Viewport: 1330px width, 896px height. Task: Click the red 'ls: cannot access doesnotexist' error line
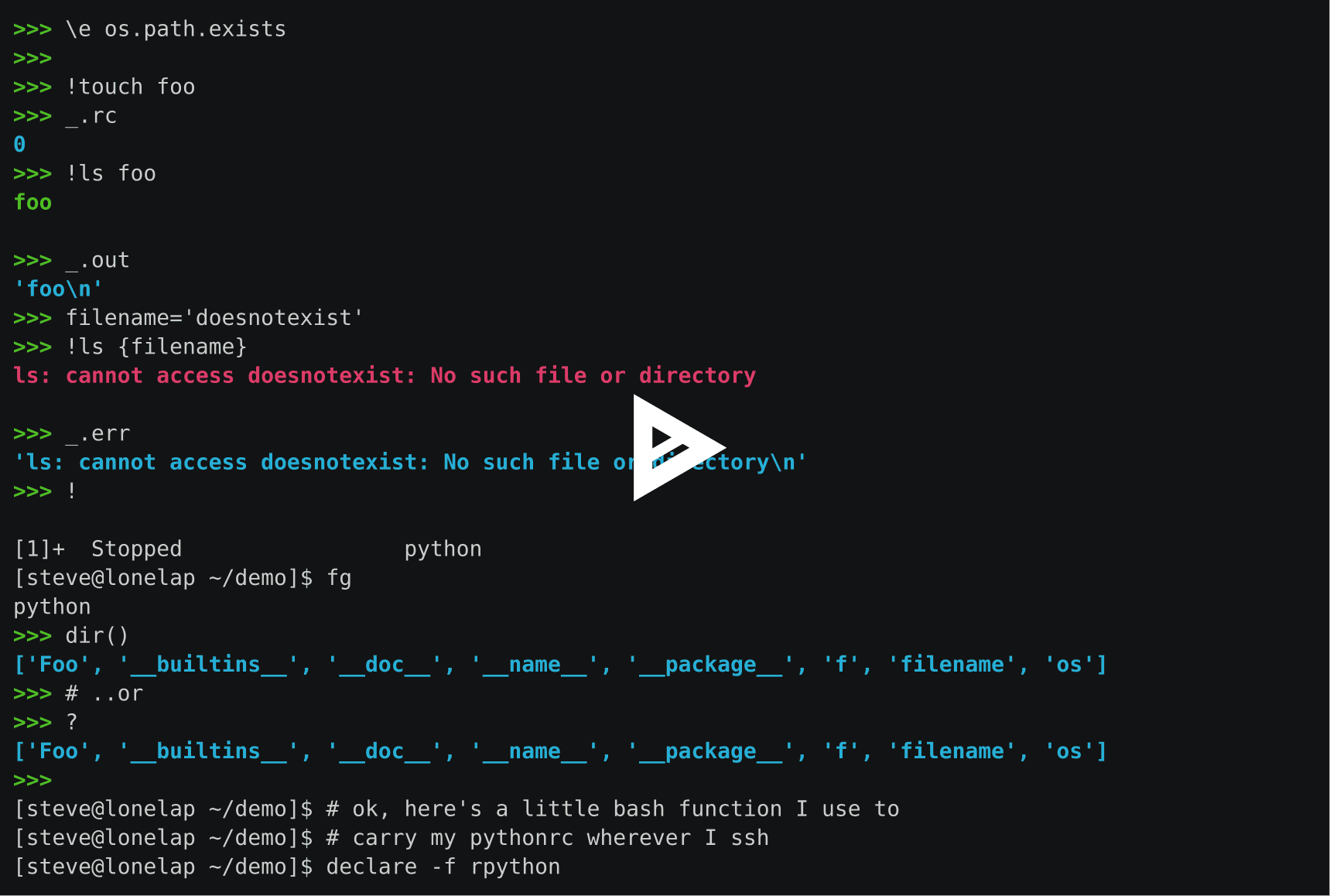pos(385,376)
